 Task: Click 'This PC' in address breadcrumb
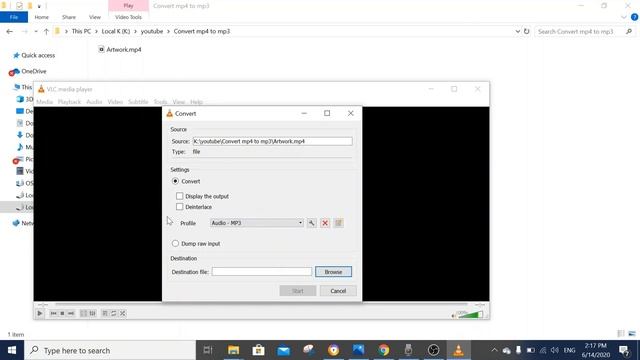81,31
